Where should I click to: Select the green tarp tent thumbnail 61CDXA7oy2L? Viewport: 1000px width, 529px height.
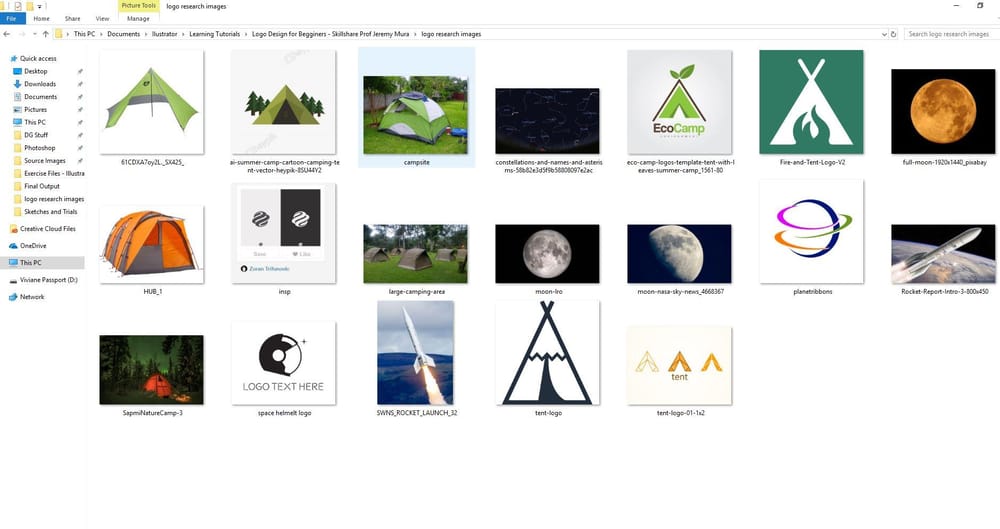pos(152,102)
